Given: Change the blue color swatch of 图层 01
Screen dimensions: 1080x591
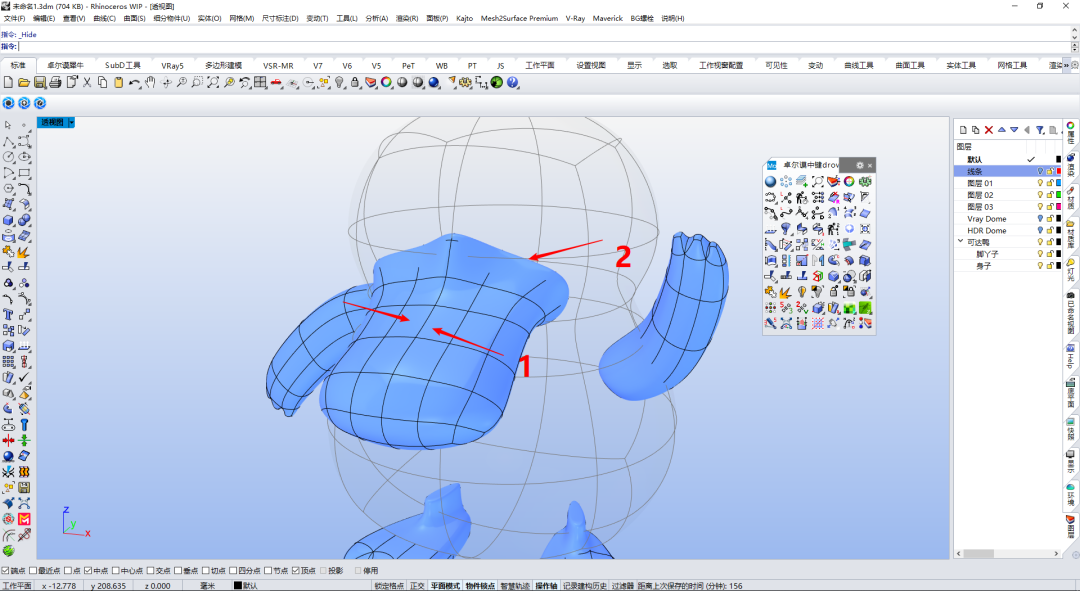Looking at the screenshot, I should [x=1059, y=183].
